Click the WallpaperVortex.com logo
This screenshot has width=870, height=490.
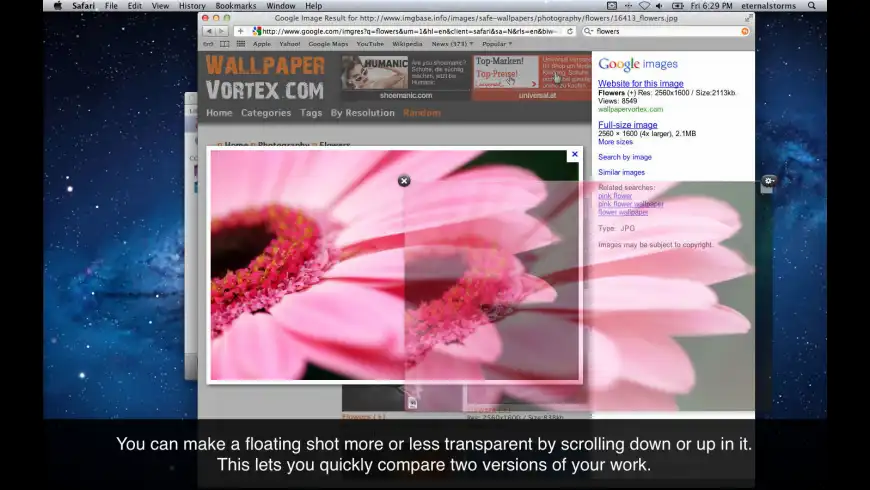265,78
